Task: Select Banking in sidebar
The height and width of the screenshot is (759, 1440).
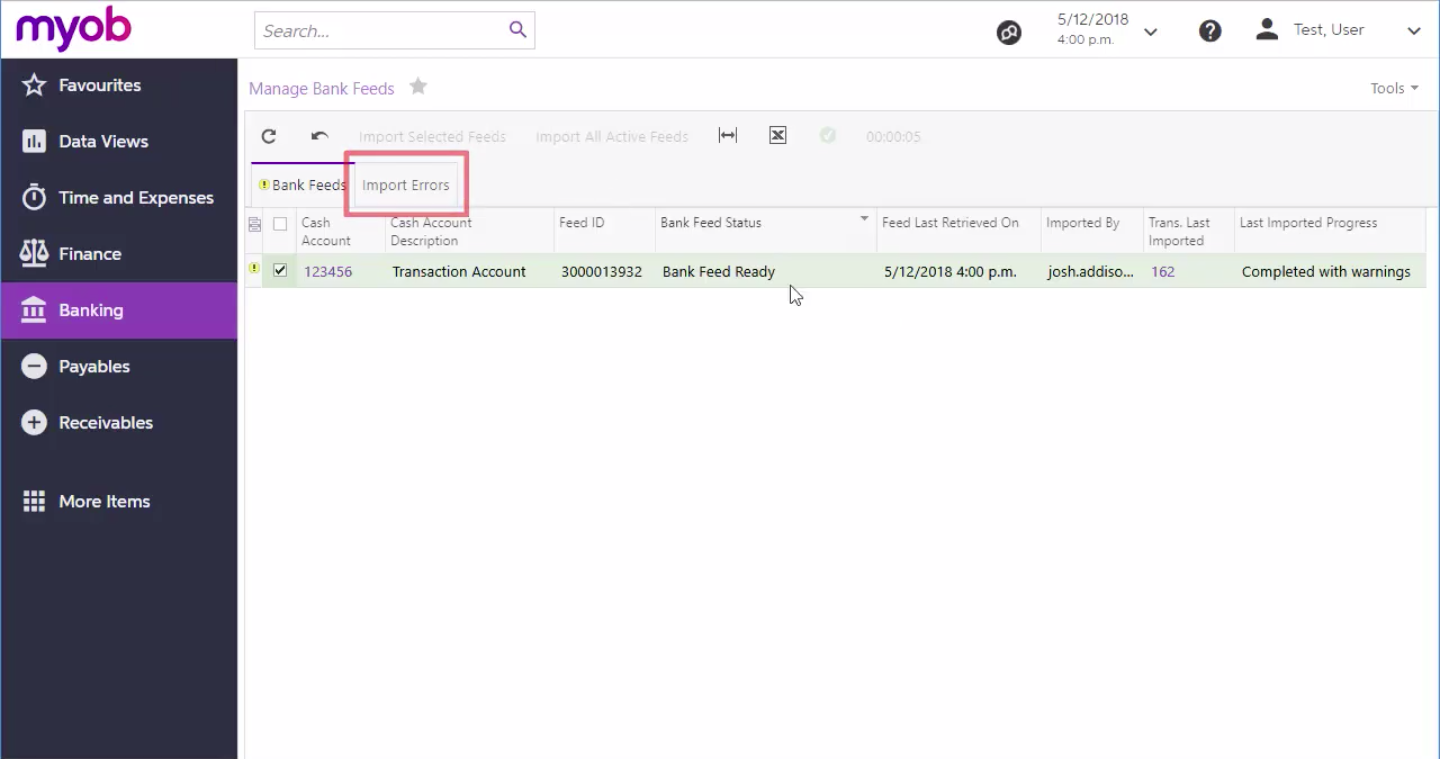Action: click(x=119, y=310)
